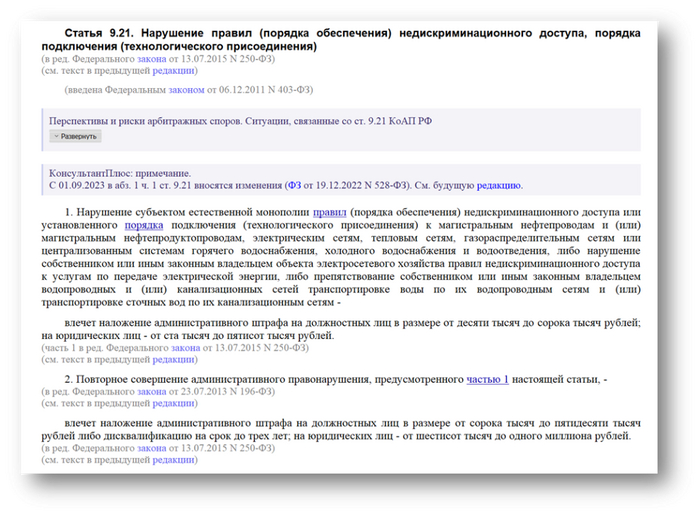The image size is (700, 516).
Task: Click the 'закона' link dated 23.07.2013 N 196-ФЗ
Action: [x=152, y=392]
